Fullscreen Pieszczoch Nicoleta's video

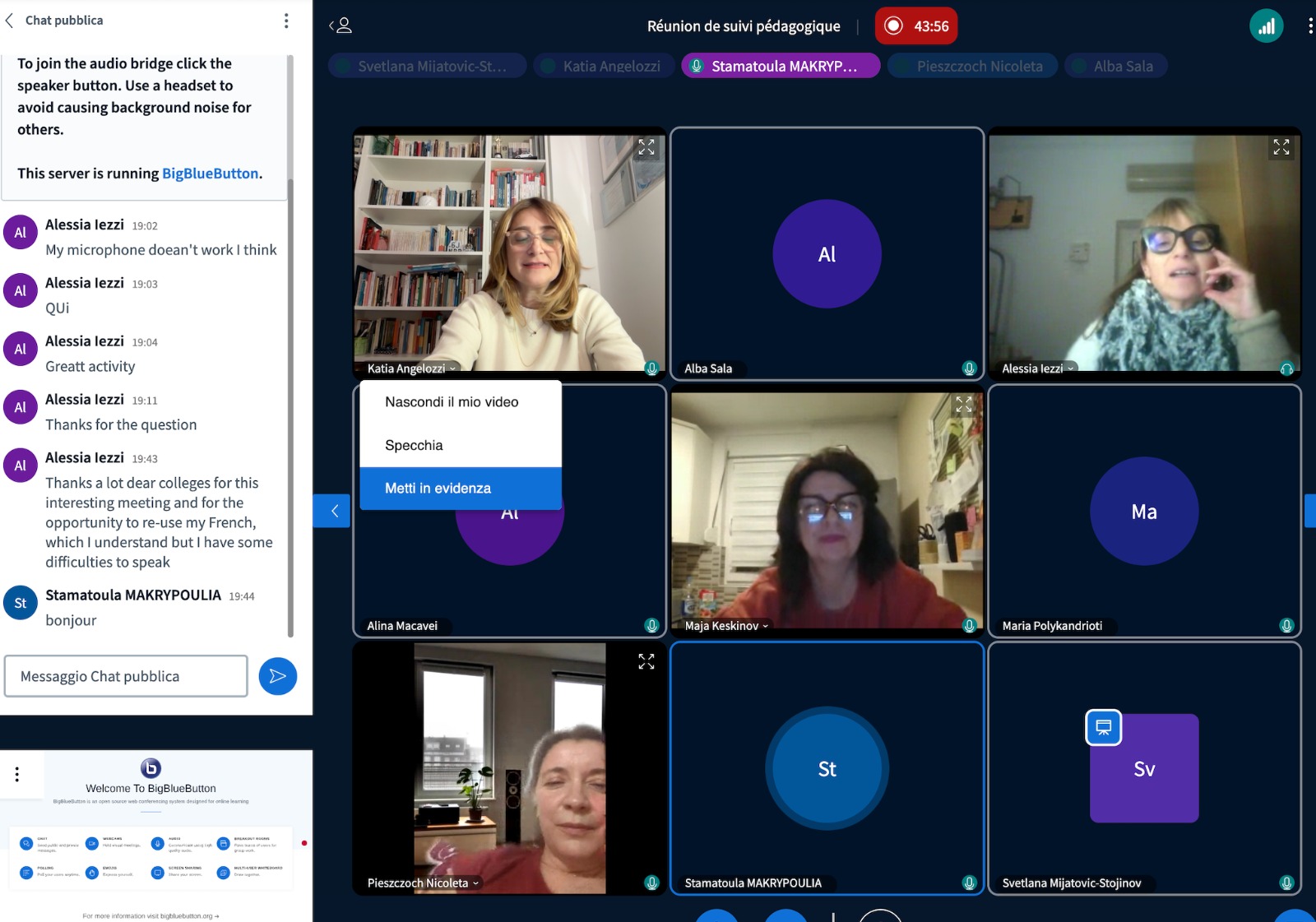[x=646, y=661]
